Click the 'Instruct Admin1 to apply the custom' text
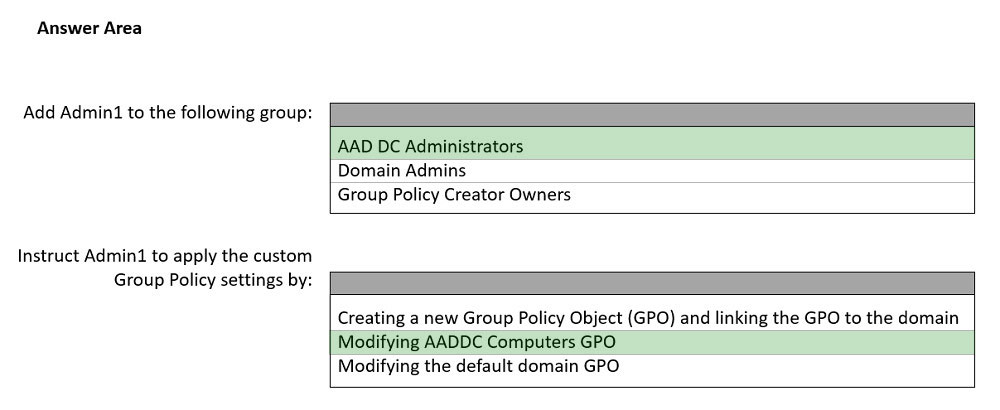Screen dimensions: 1000x410 (x=165, y=256)
